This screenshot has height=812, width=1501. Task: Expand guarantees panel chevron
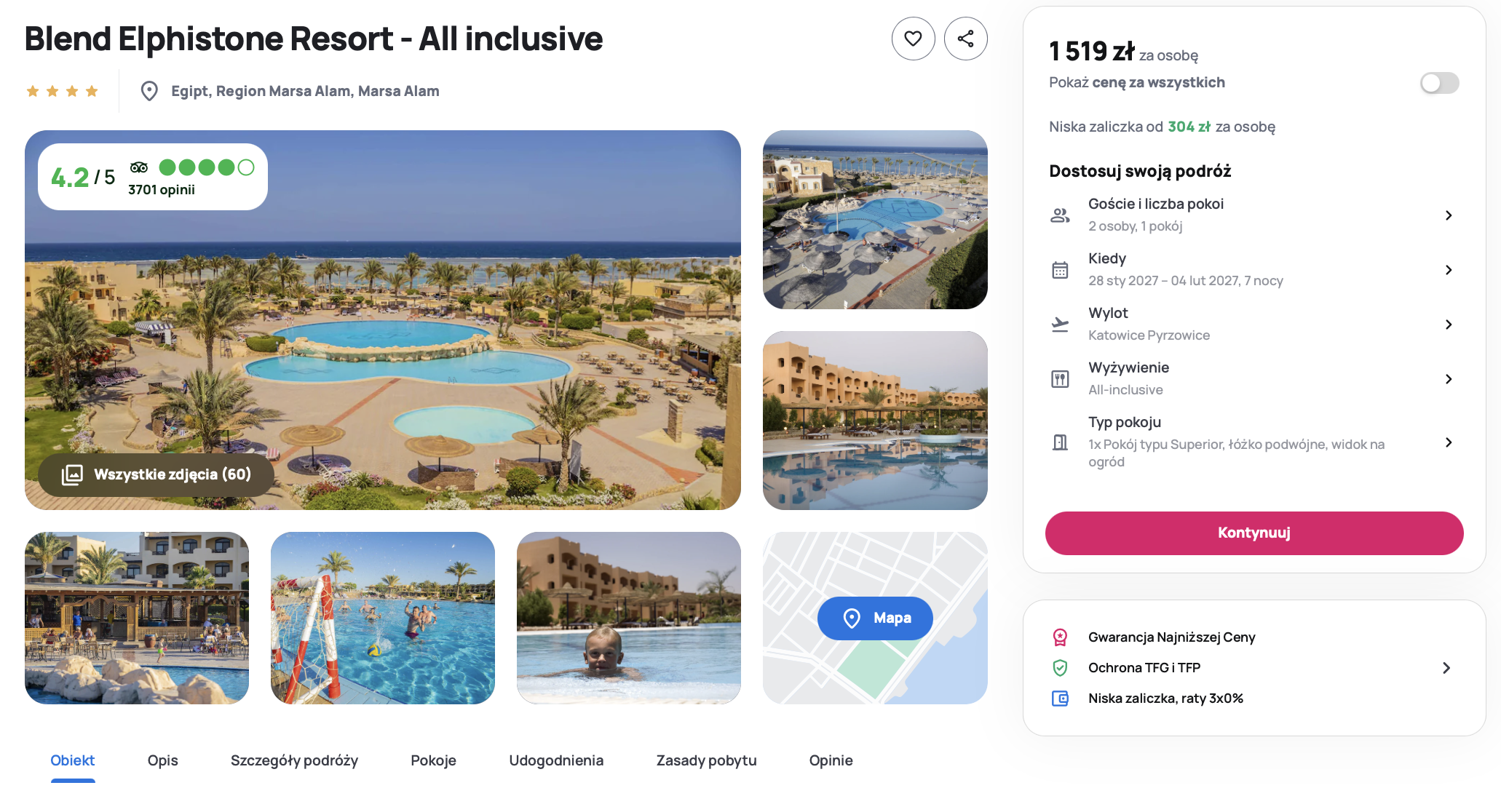click(x=1446, y=668)
